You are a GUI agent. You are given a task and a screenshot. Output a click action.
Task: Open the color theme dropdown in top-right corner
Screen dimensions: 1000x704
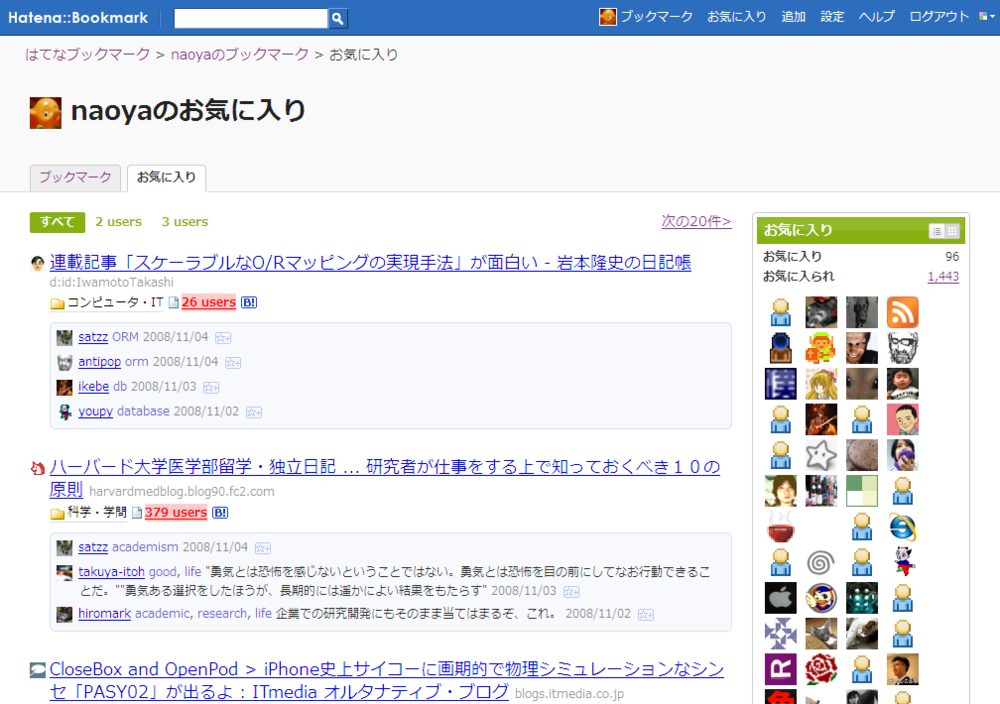tap(987, 17)
